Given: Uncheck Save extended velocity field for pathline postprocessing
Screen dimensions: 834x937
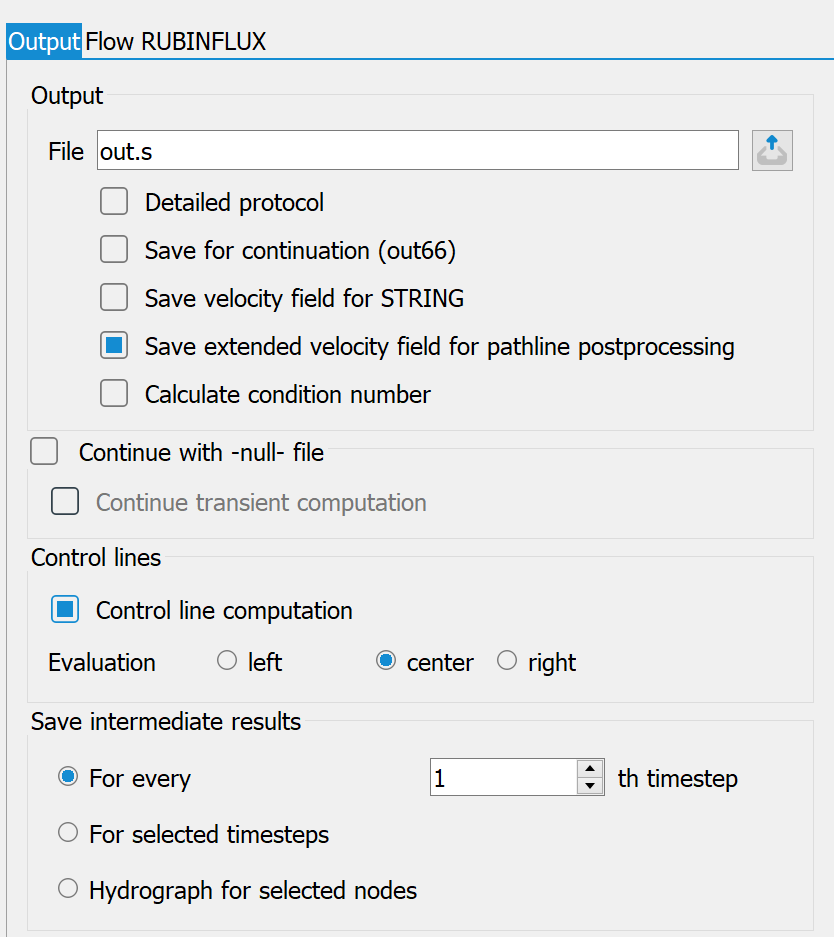Looking at the screenshot, I should click(x=114, y=345).
